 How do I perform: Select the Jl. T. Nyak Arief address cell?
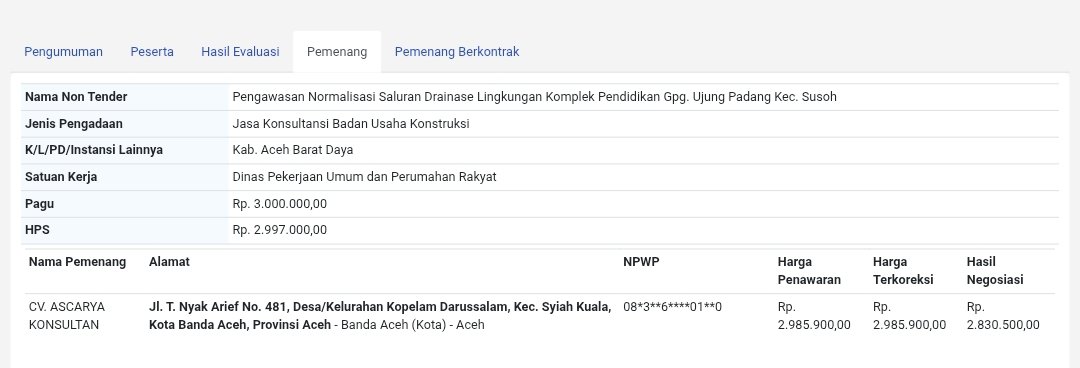[380, 316]
